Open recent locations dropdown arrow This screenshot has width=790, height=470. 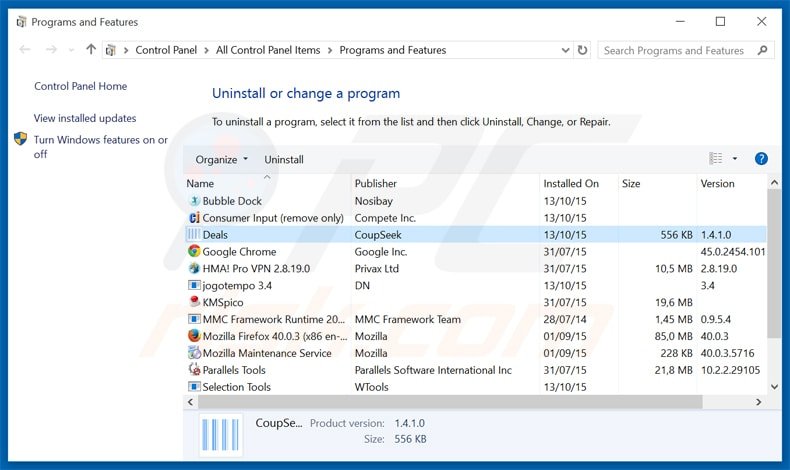(x=71, y=50)
